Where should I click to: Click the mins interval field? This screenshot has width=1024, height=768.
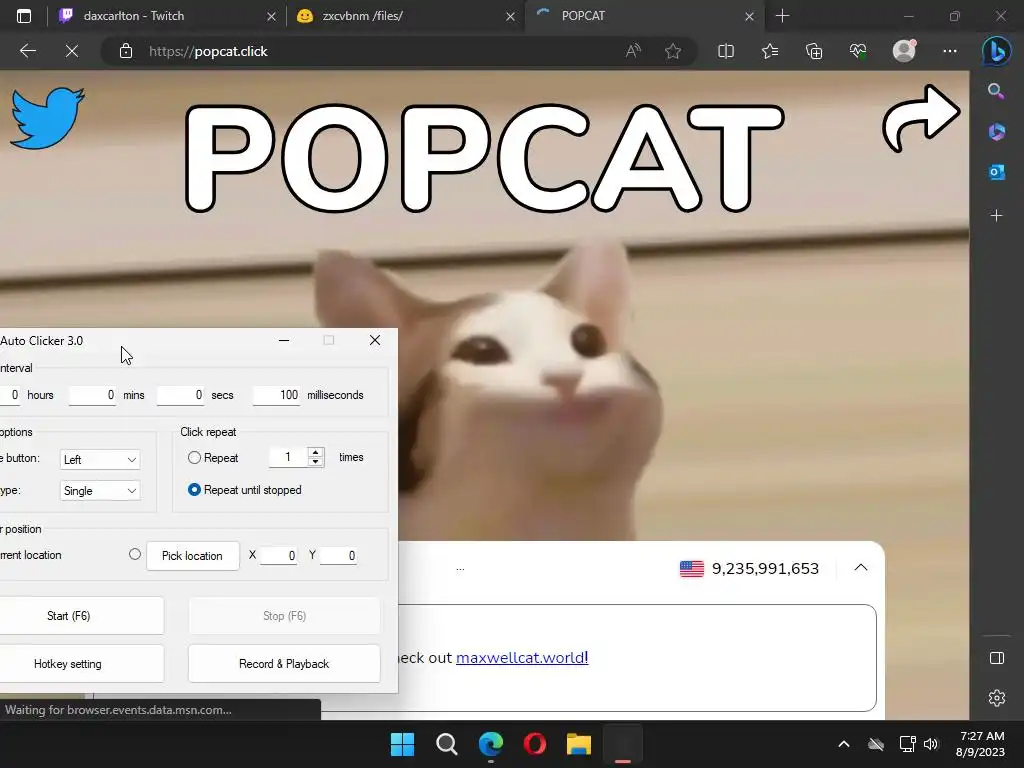(x=92, y=395)
